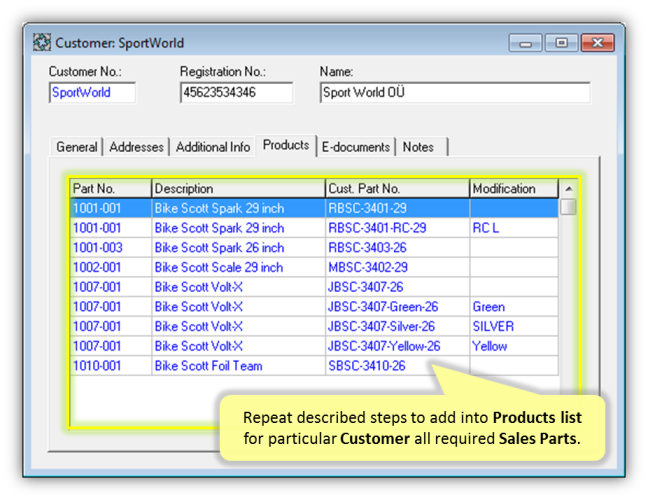This screenshot has height=500, width=648.
Task: Open the Addresses tab
Action: tap(136, 147)
